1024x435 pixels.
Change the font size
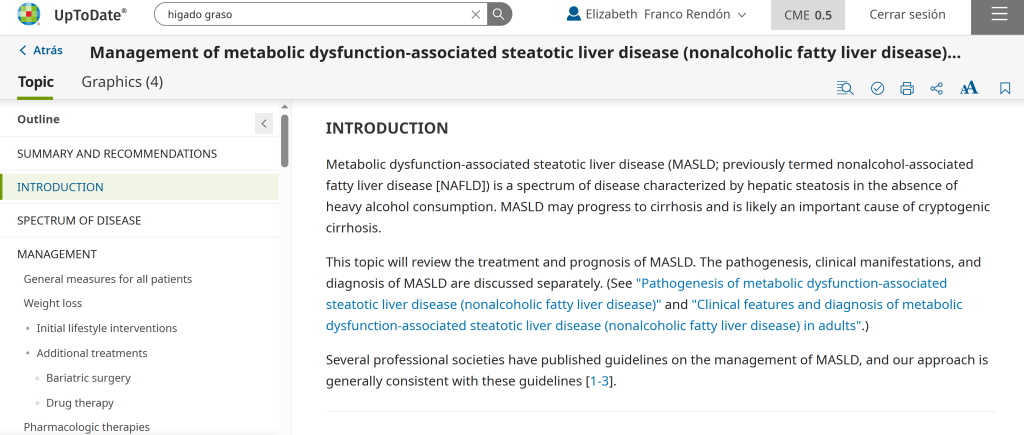969,88
